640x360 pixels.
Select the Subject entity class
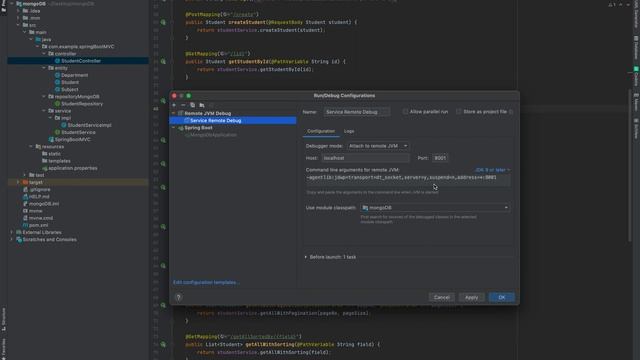pos(69,89)
